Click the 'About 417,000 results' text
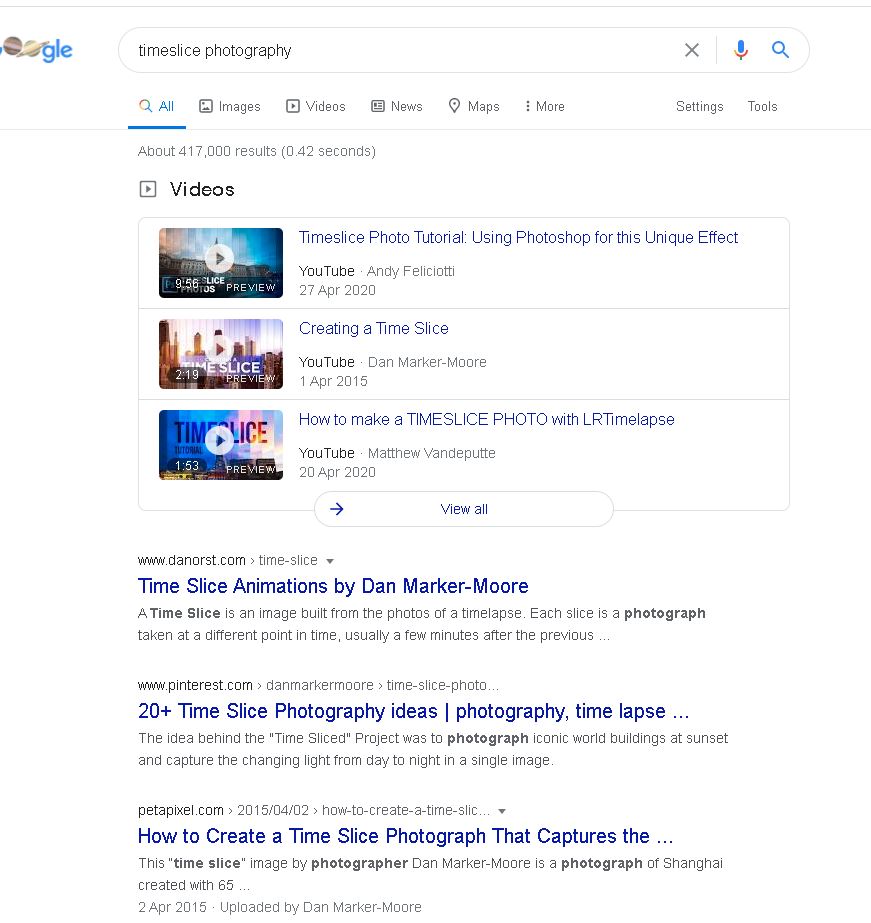 pos(257,151)
